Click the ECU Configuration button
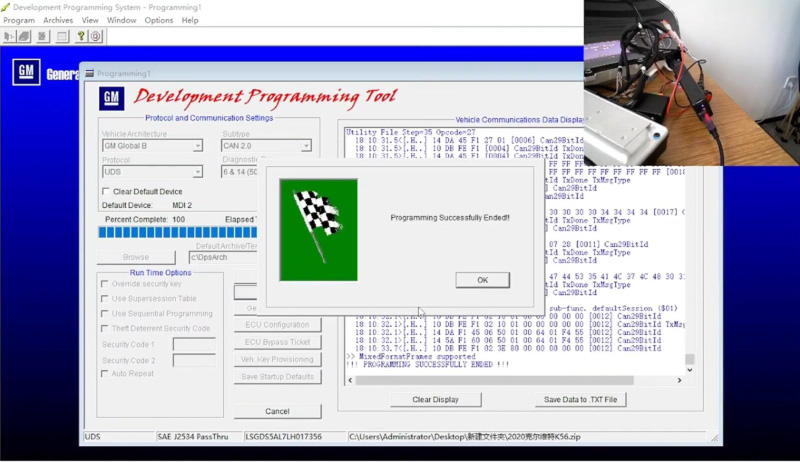The width and height of the screenshot is (800, 462). point(277,325)
